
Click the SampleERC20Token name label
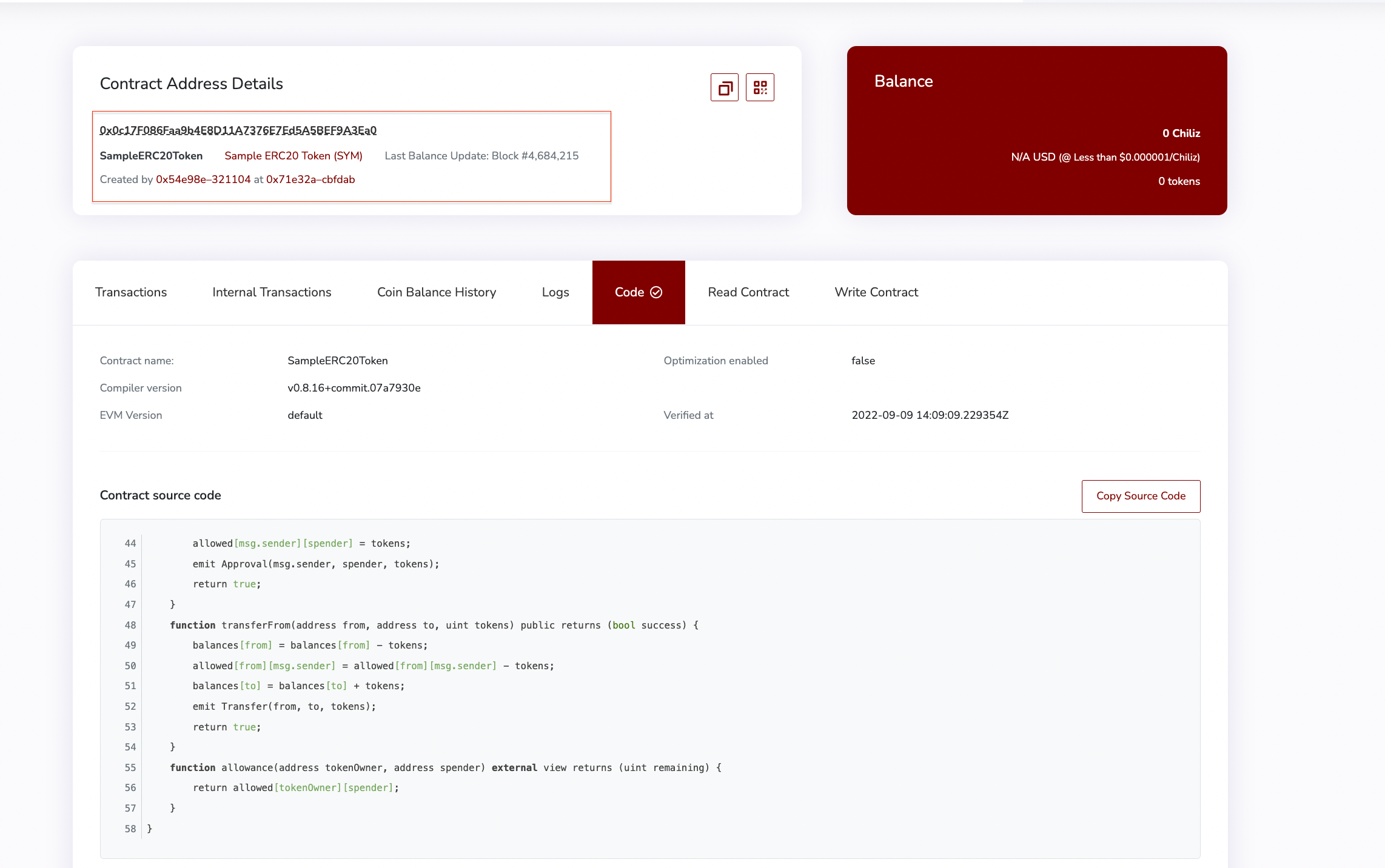click(x=151, y=156)
